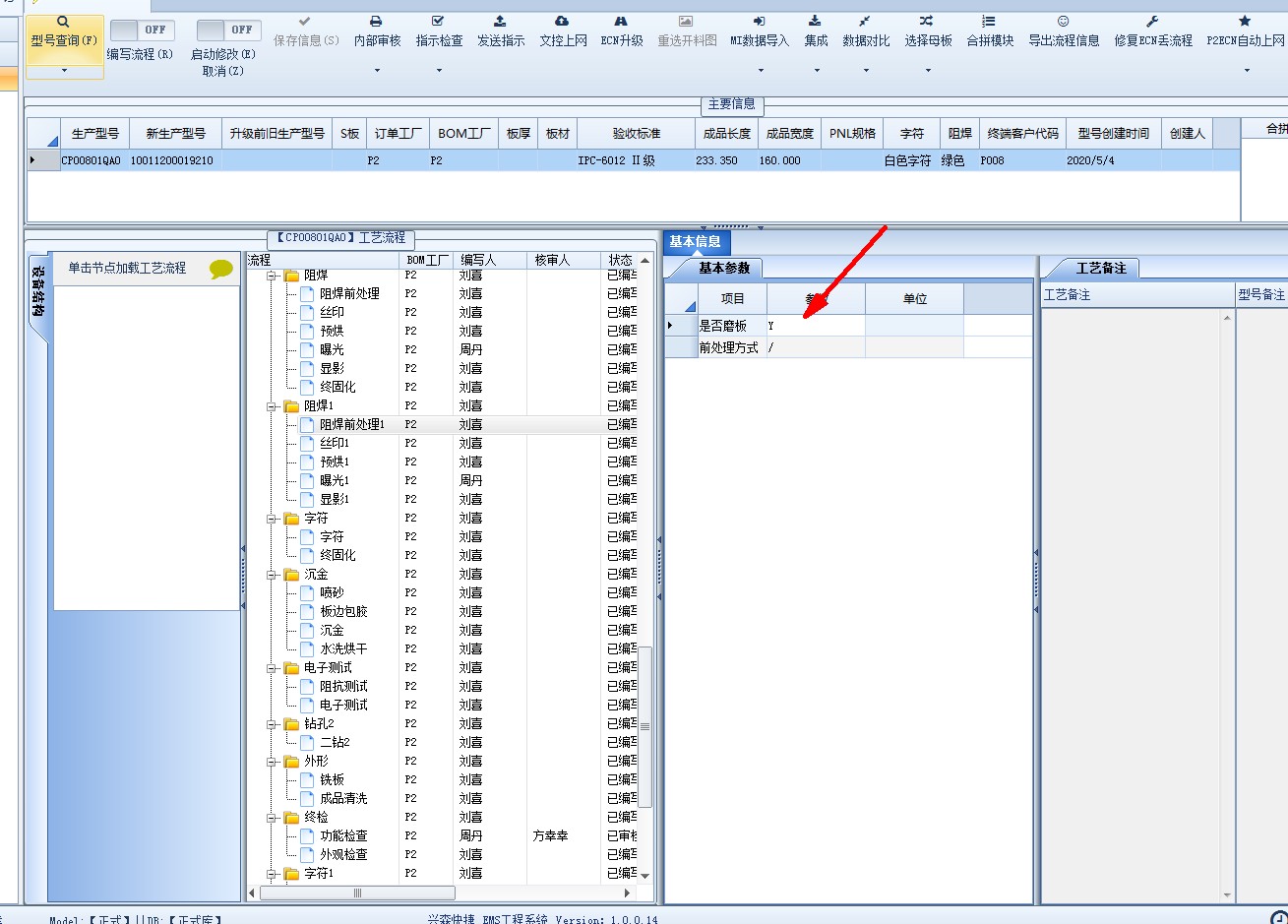Viewport: 1288px width, 924px height.
Task: Click the folder icon beside 电子测试
Action: coord(291,667)
